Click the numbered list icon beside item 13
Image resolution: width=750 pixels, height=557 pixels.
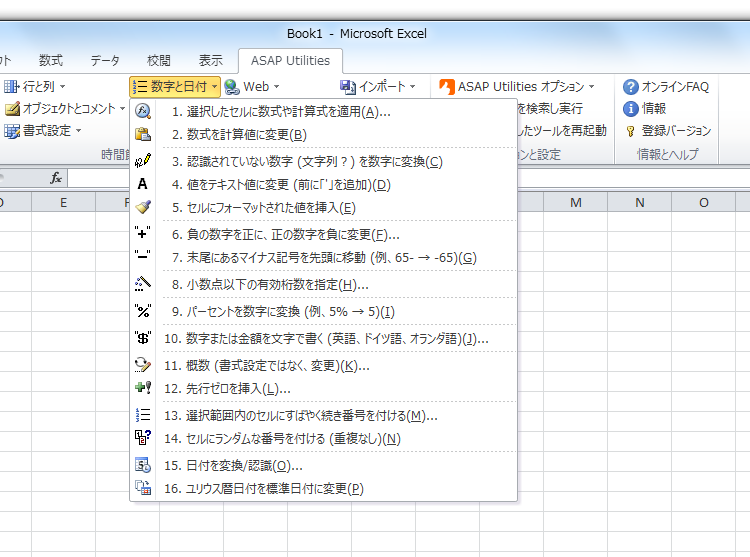(143, 415)
